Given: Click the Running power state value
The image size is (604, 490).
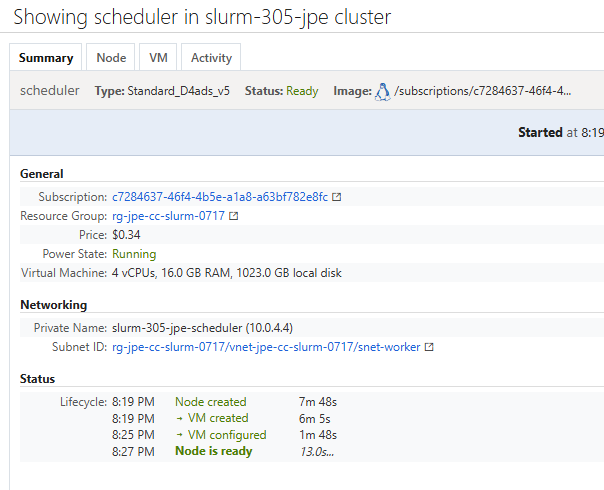Looking at the screenshot, I should pos(134,254).
